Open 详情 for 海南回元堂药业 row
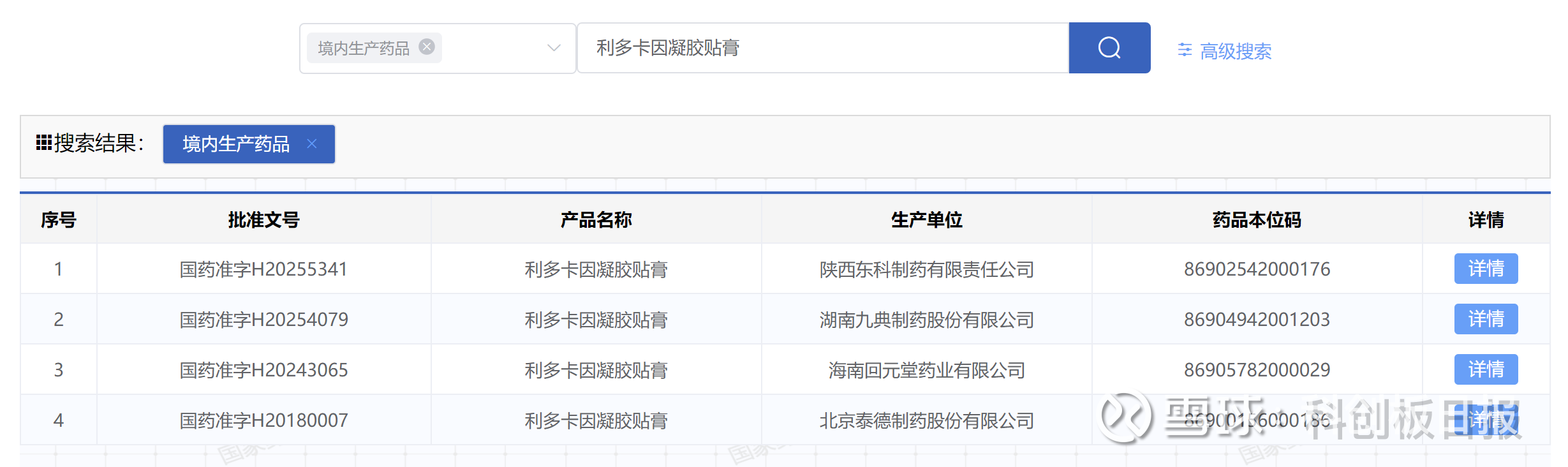 [x=1485, y=369]
